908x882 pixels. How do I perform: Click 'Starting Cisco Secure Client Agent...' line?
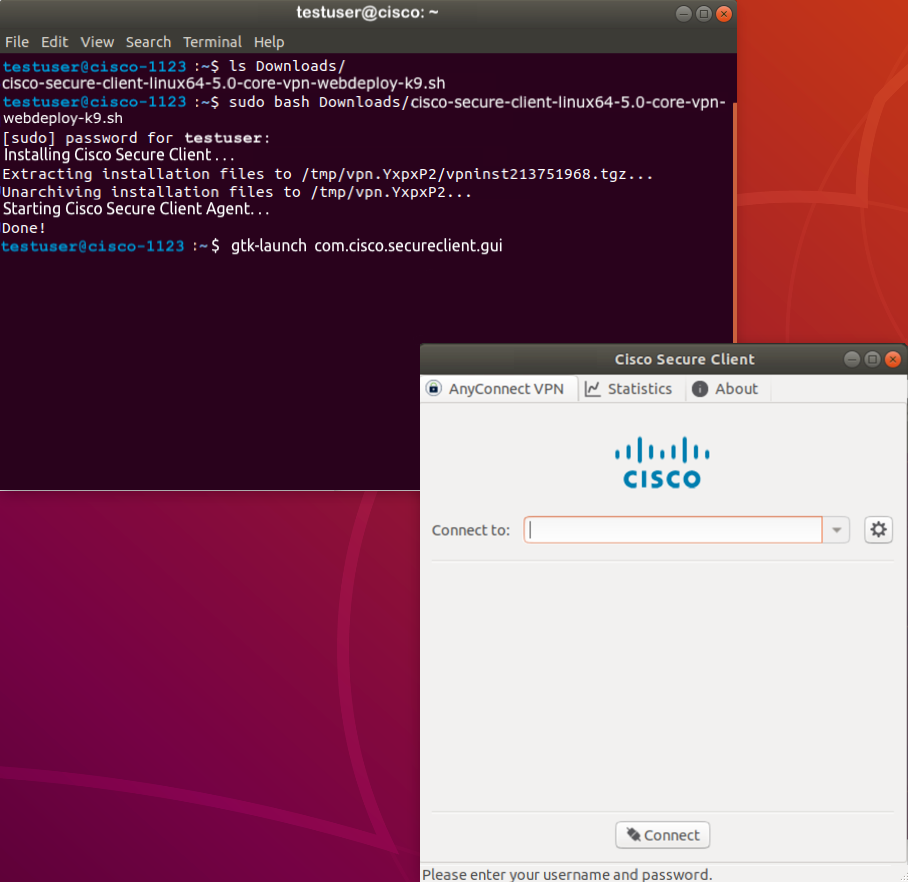pos(136,208)
